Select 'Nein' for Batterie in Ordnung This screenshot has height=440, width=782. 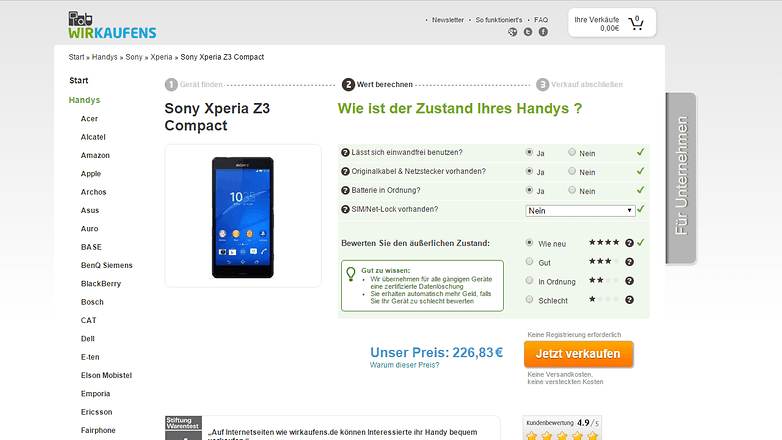[x=572, y=190]
